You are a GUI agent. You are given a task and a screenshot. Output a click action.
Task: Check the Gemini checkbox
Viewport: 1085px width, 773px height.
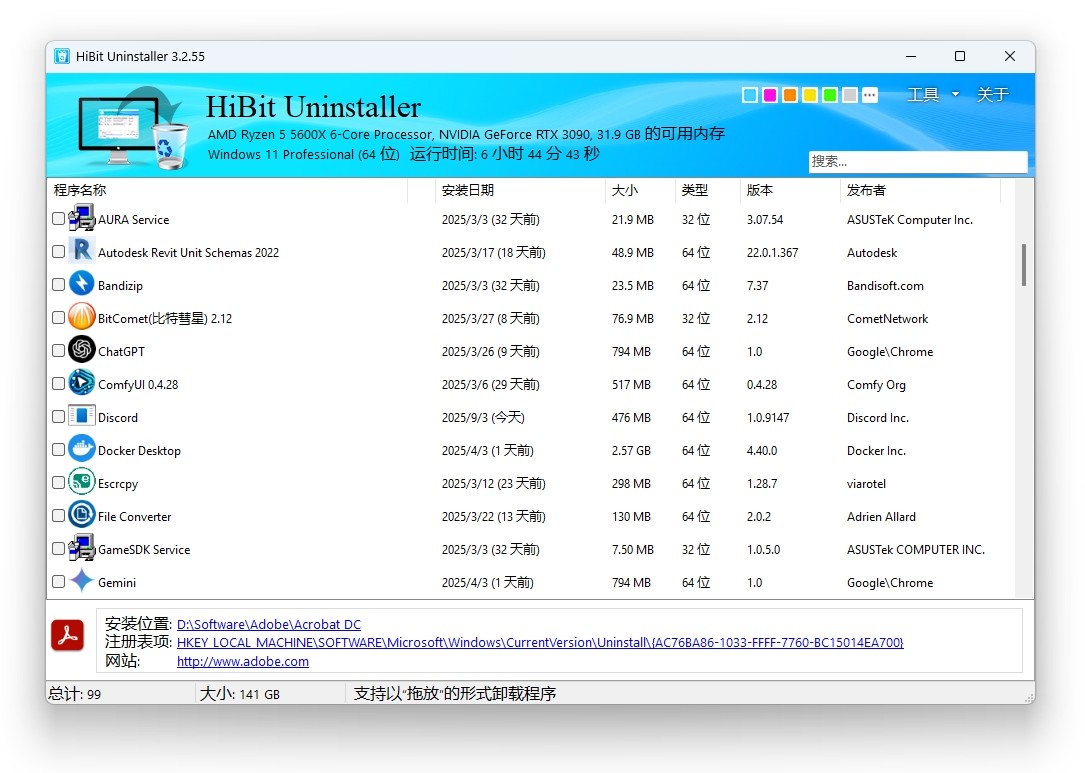[59, 582]
